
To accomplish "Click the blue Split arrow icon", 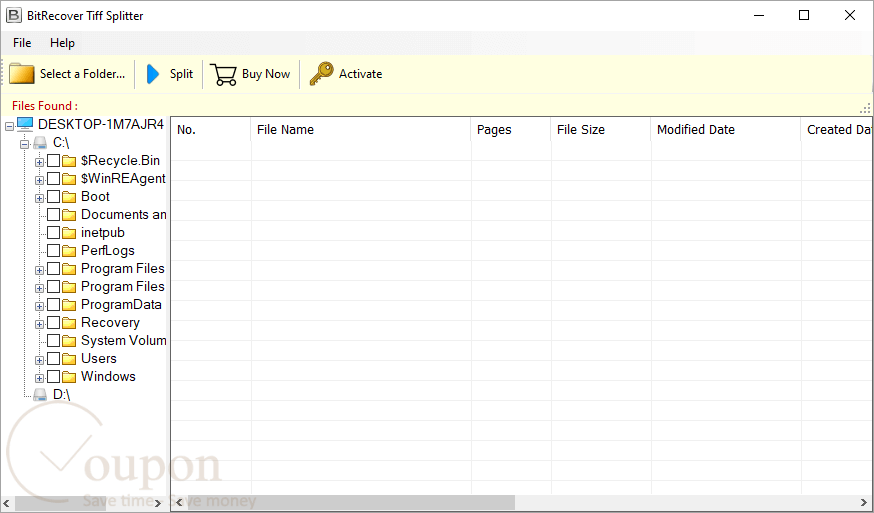I will [x=153, y=74].
